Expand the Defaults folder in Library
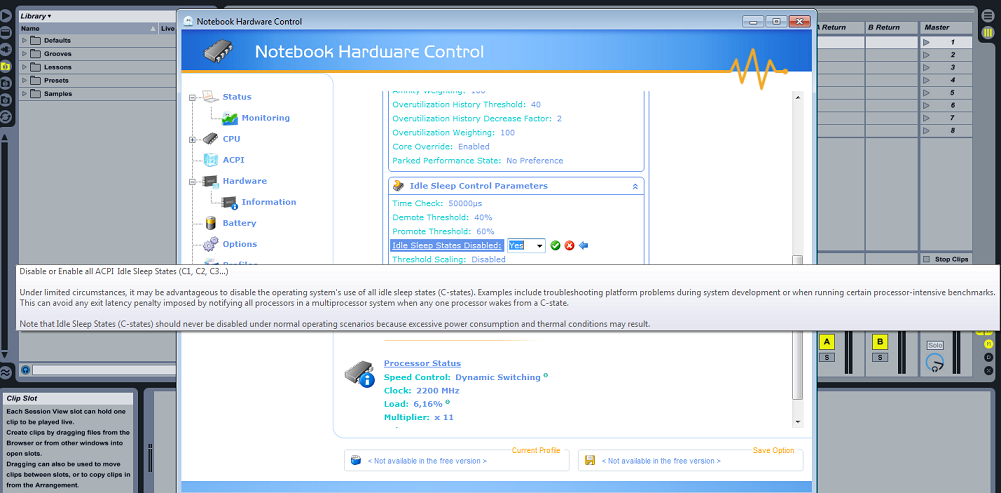 tap(24, 40)
